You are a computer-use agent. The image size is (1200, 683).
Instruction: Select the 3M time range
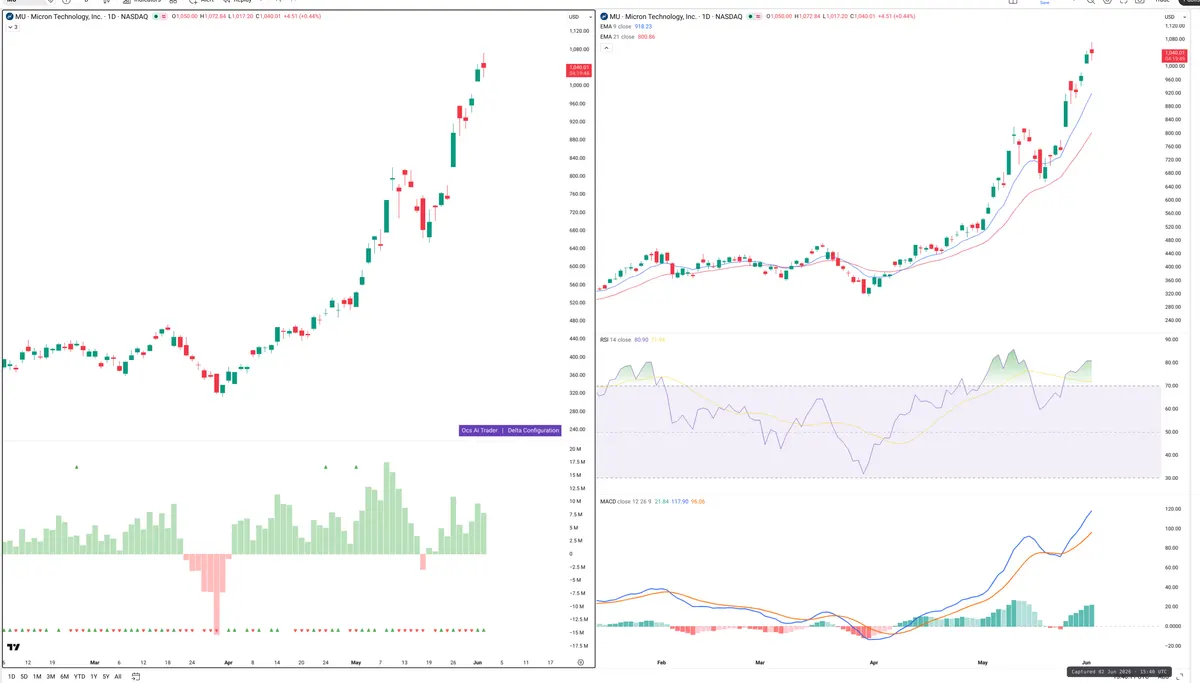pyautogui.click(x=51, y=677)
